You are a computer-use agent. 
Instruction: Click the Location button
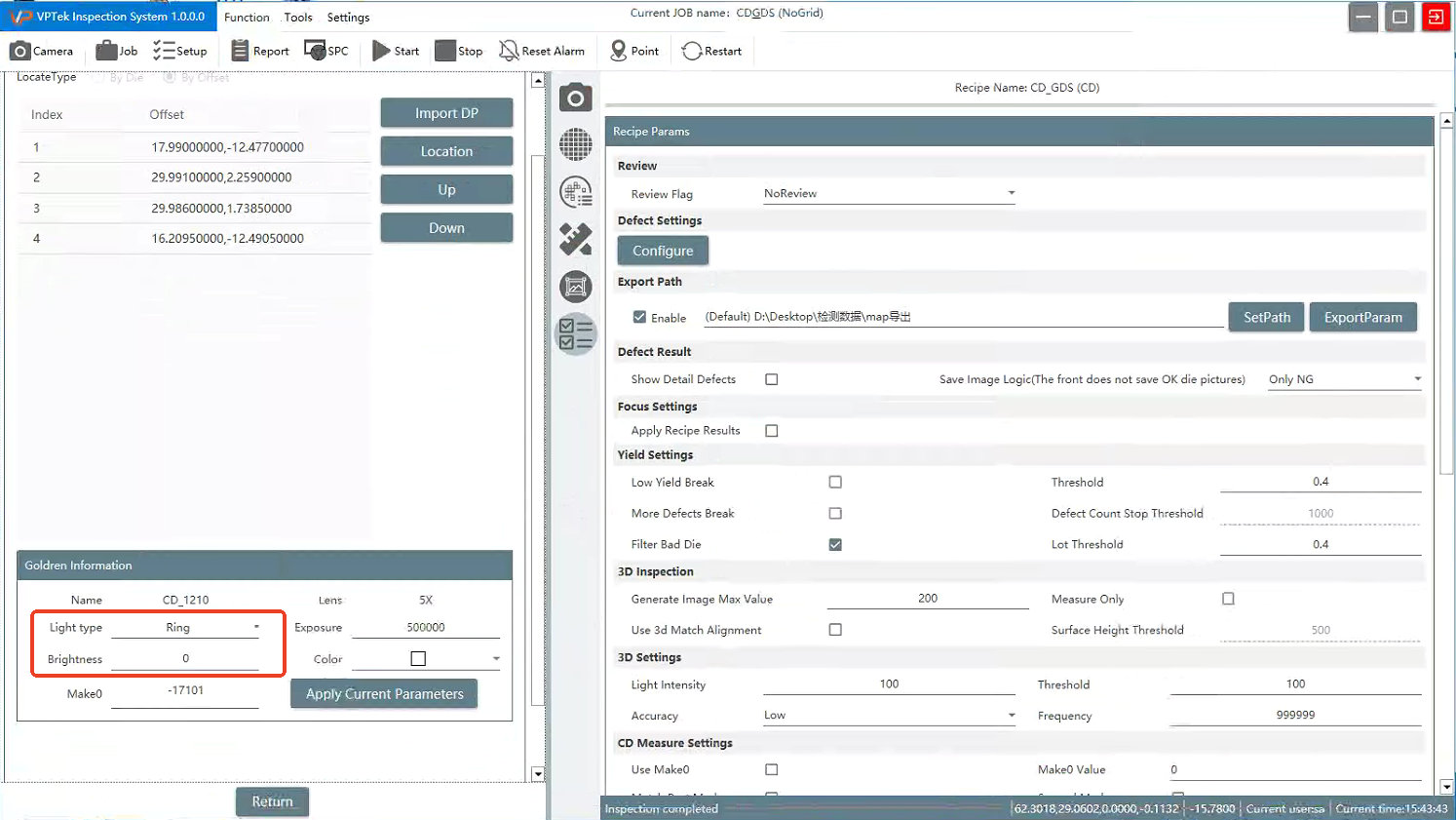click(x=446, y=151)
